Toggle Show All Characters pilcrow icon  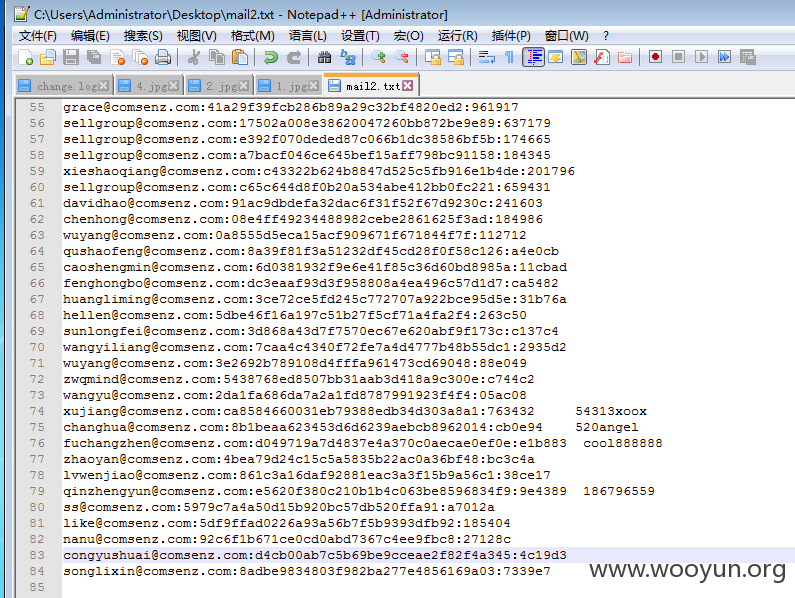pyautogui.click(x=510, y=57)
